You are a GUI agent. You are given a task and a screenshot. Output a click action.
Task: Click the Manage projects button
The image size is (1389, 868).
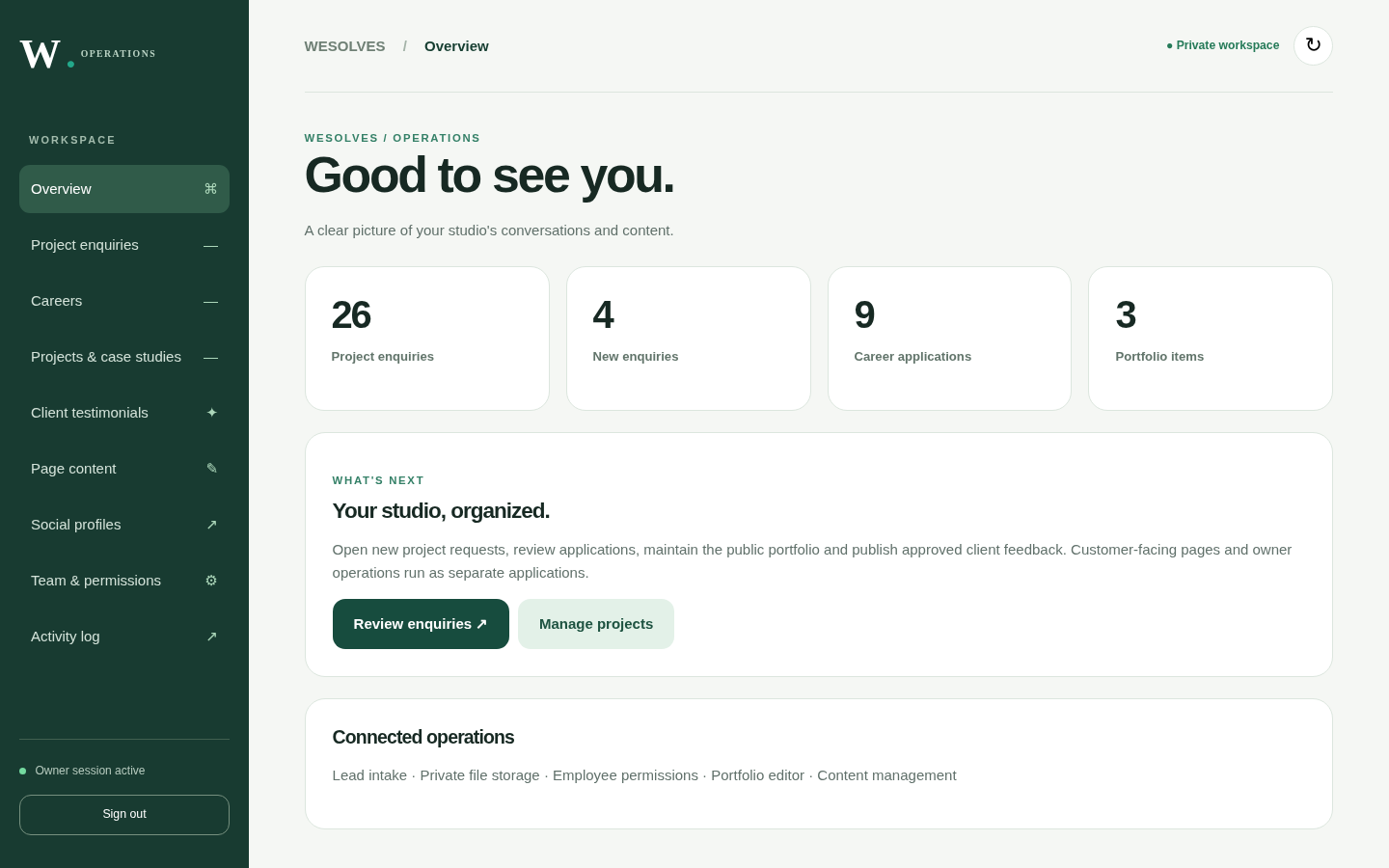click(x=596, y=624)
